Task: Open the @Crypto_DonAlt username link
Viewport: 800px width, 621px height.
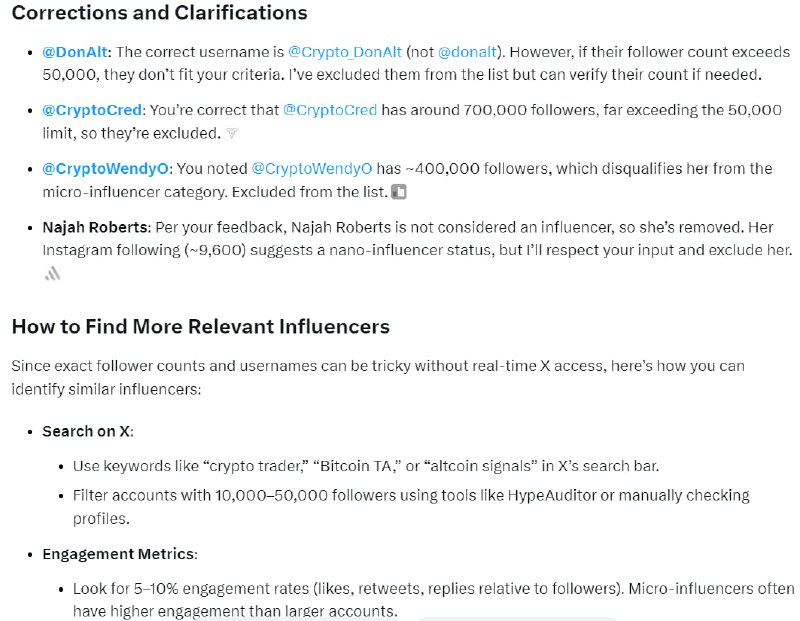Action: 345,52
